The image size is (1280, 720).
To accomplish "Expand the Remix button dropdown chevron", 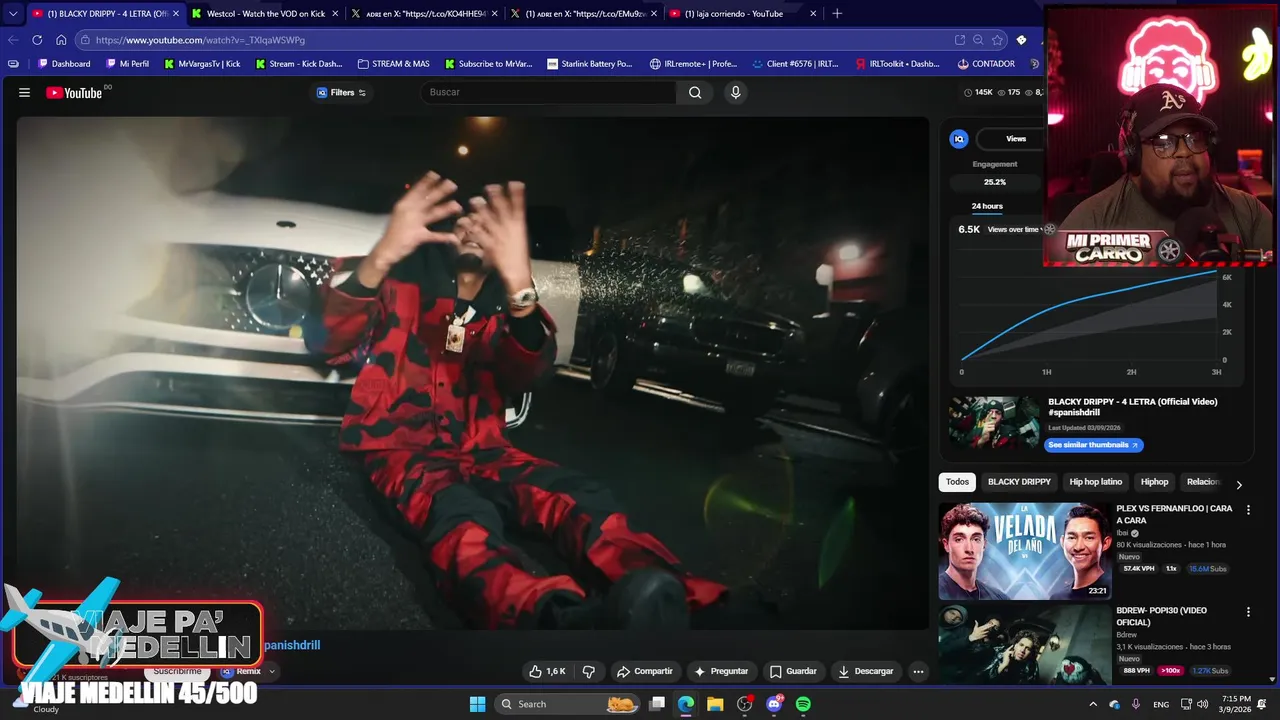I will click(x=271, y=671).
